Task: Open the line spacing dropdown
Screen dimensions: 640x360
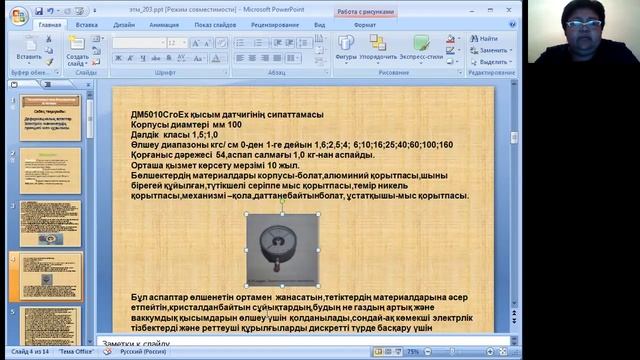Action: pos(304,42)
